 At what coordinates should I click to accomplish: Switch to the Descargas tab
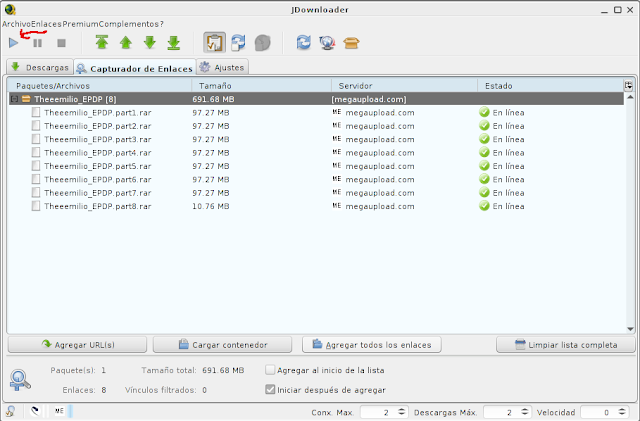point(40,67)
